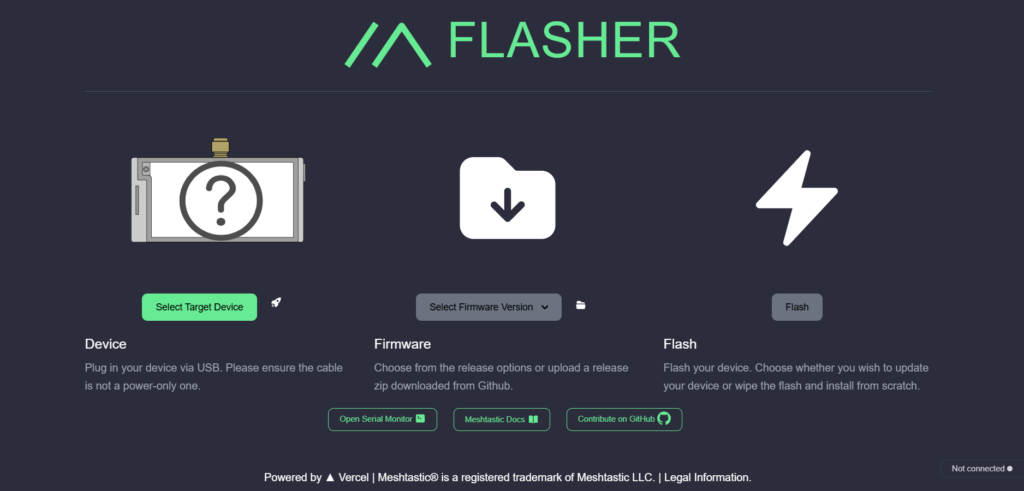The width and height of the screenshot is (1024, 491).
Task: Expand the firmware version chevron arrow
Action: coord(545,308)
